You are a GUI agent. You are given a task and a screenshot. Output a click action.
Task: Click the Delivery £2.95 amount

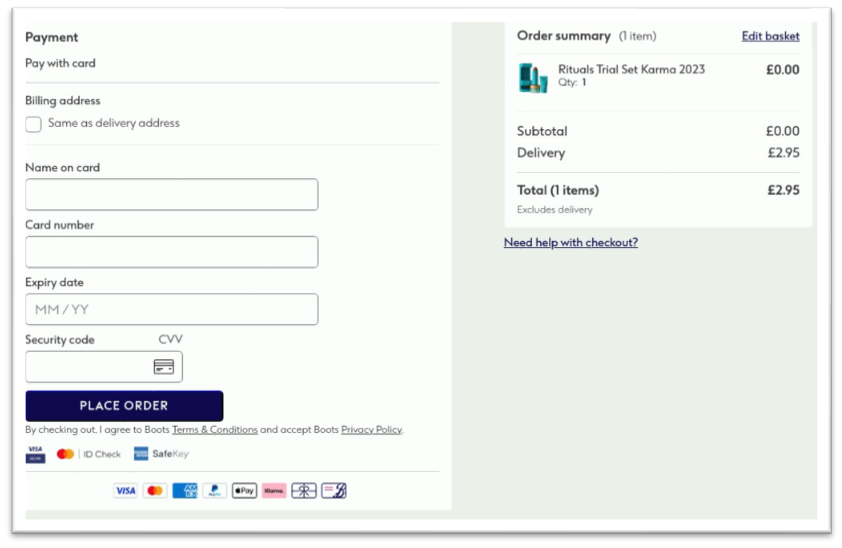point(783,153)
